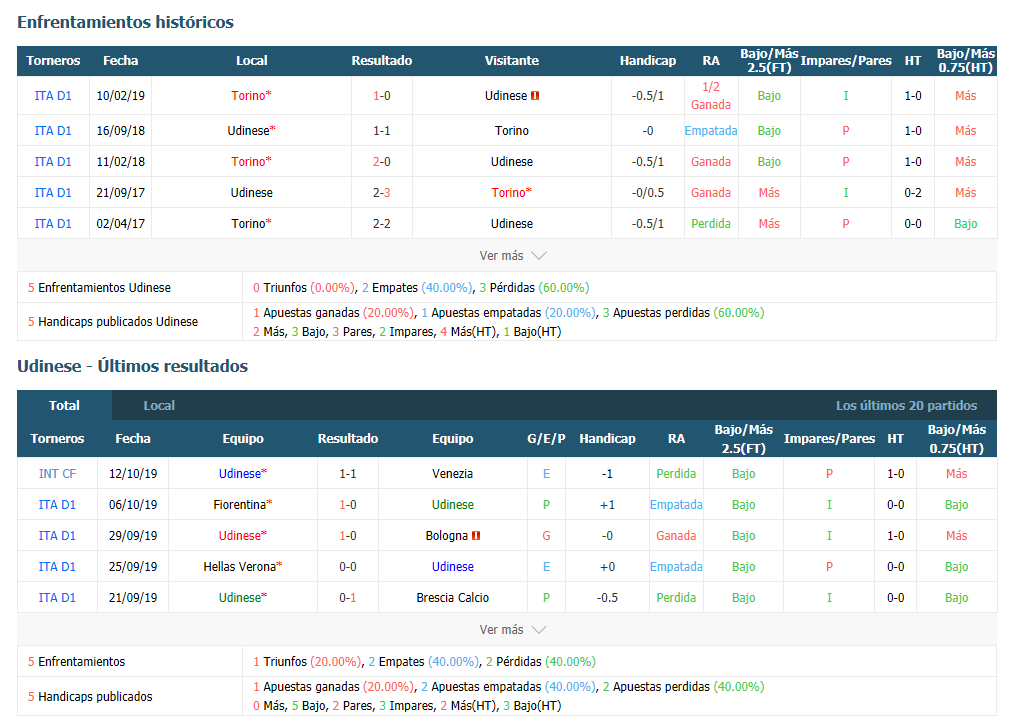Click the 0-0 result of Hellas Verona match
1010x727 pixels.
click(x=348, y=567)
